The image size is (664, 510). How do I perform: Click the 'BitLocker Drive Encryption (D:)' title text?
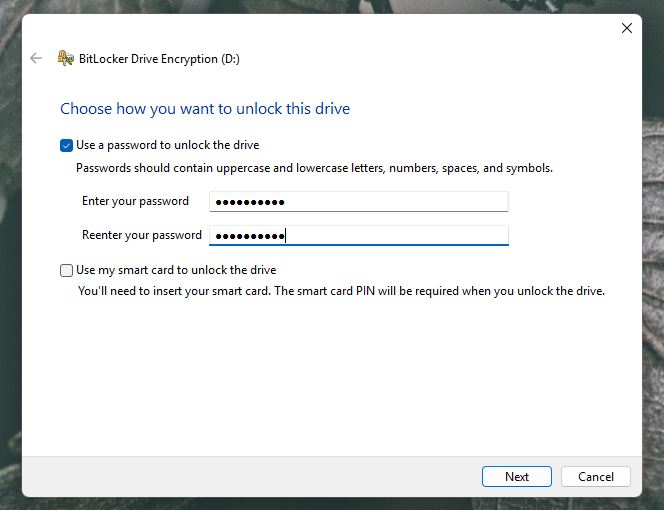(159, 59)
